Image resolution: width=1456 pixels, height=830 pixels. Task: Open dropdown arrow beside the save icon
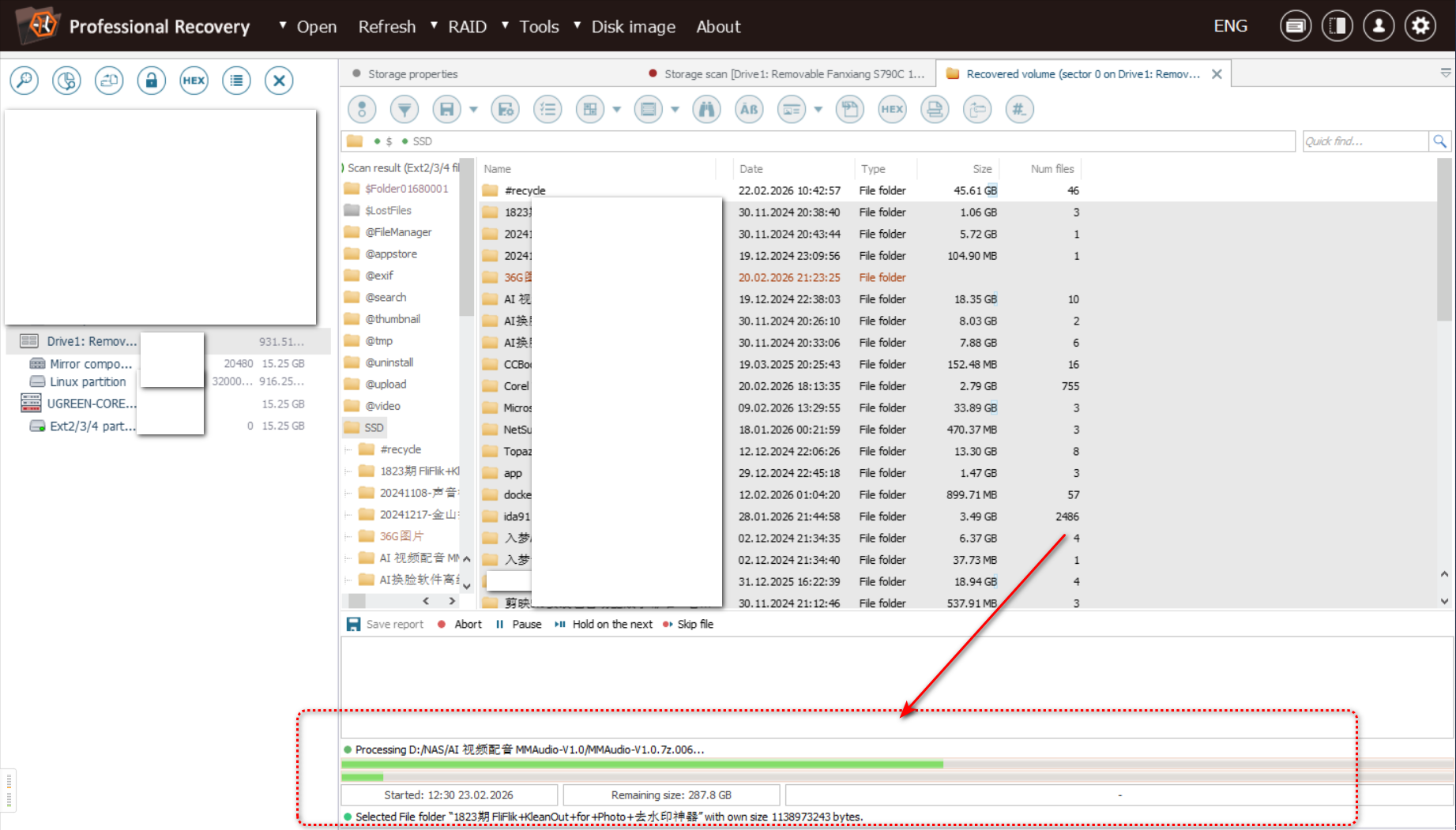(473, 110)
